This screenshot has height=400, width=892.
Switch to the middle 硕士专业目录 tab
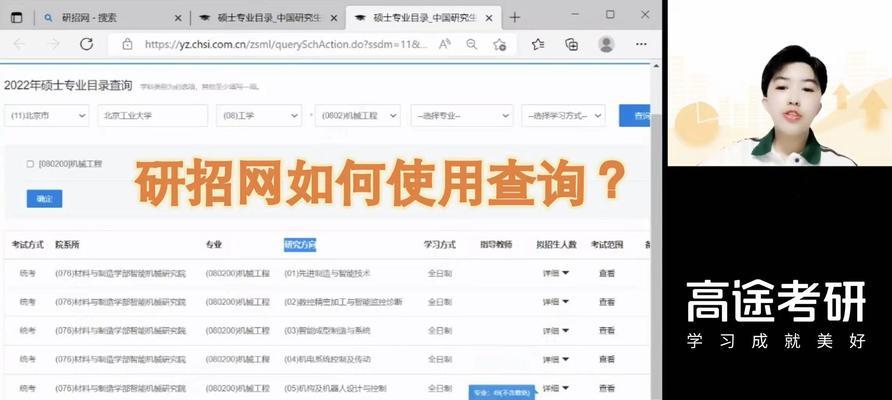(x=267, y=18)
